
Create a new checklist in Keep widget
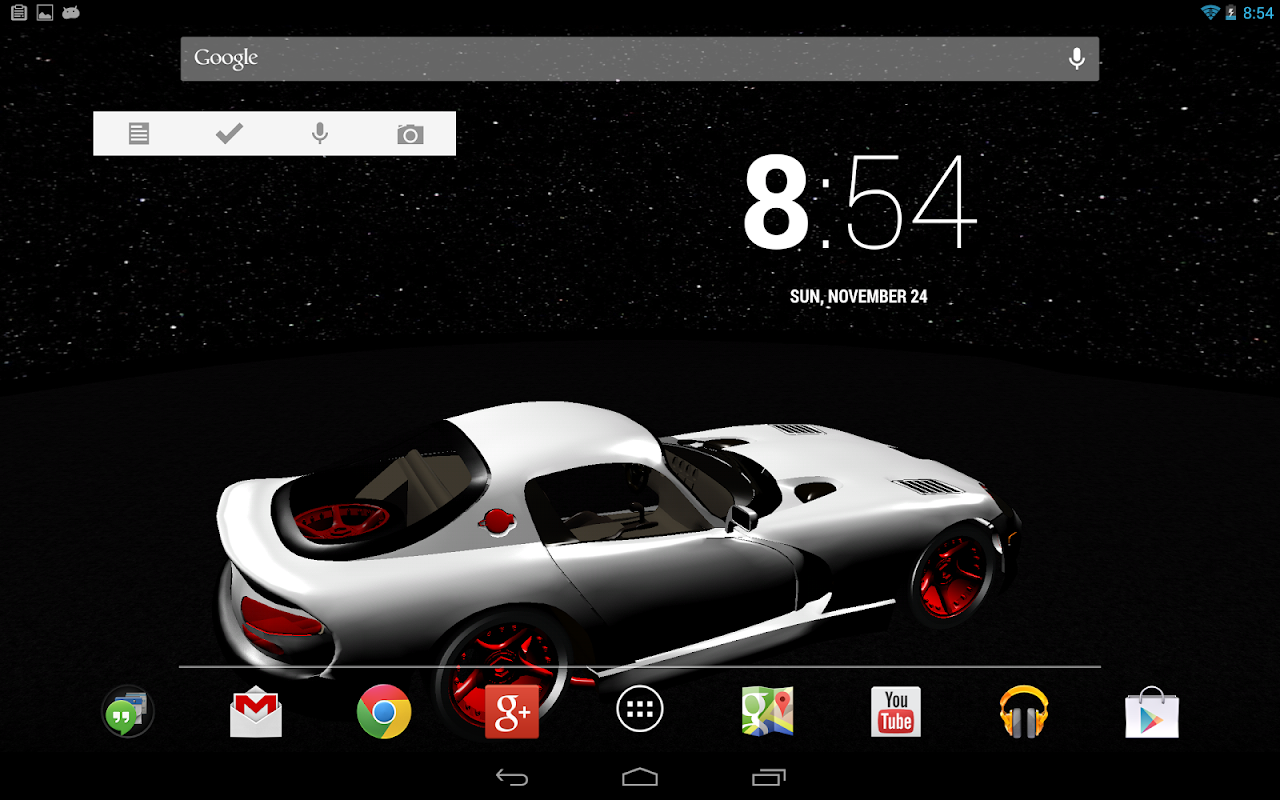pyautogui.click(x=229, y=133)
